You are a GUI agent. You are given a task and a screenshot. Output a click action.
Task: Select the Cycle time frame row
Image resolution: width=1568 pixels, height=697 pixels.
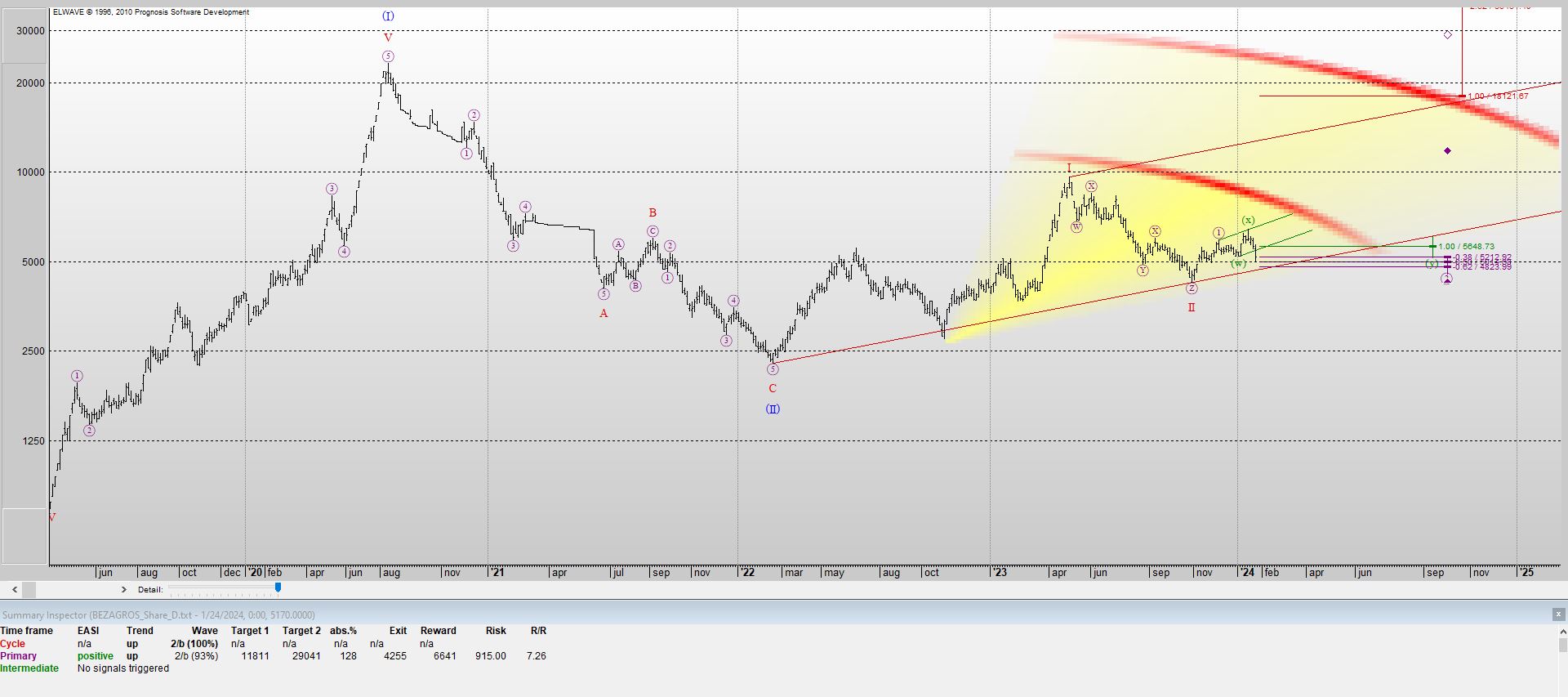274,644
